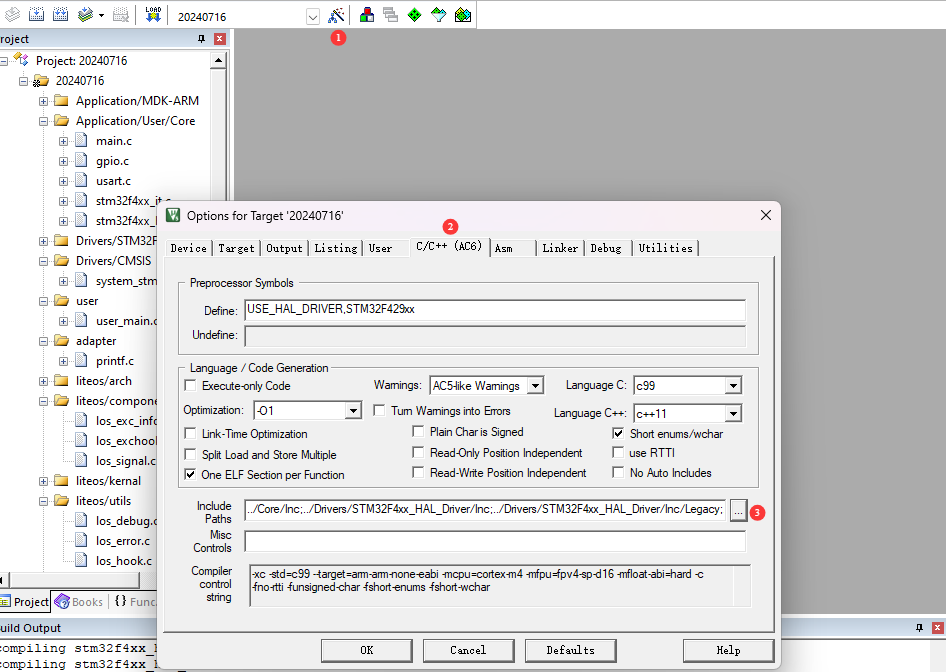Click the LOAD download toolbar icon
This screenshot has height=672, width=946.
click(x=153, y=15)
